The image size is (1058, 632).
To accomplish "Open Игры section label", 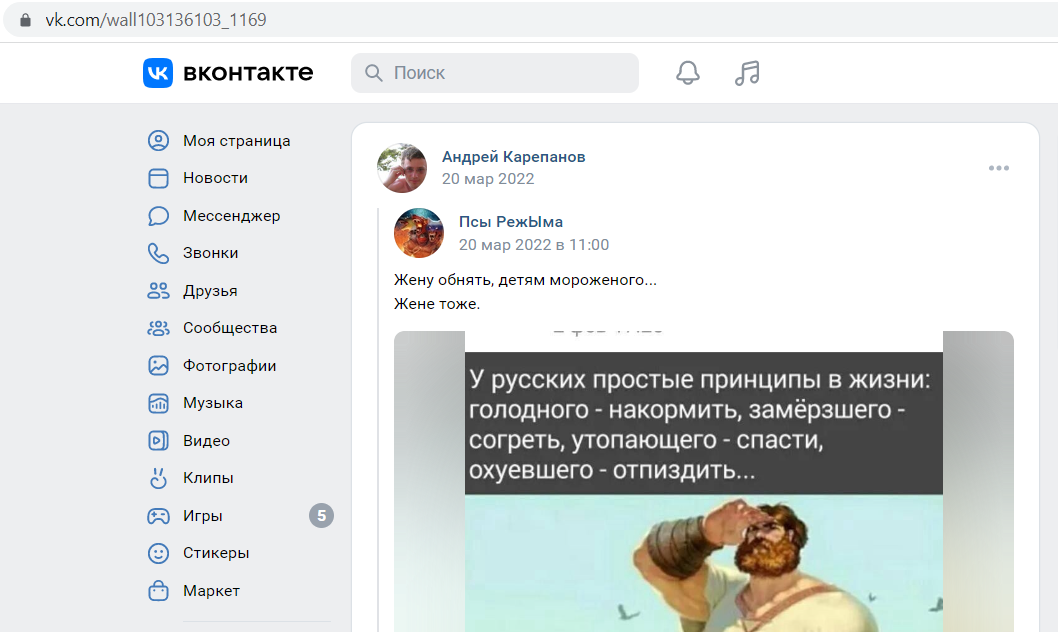I will (202, 516).
